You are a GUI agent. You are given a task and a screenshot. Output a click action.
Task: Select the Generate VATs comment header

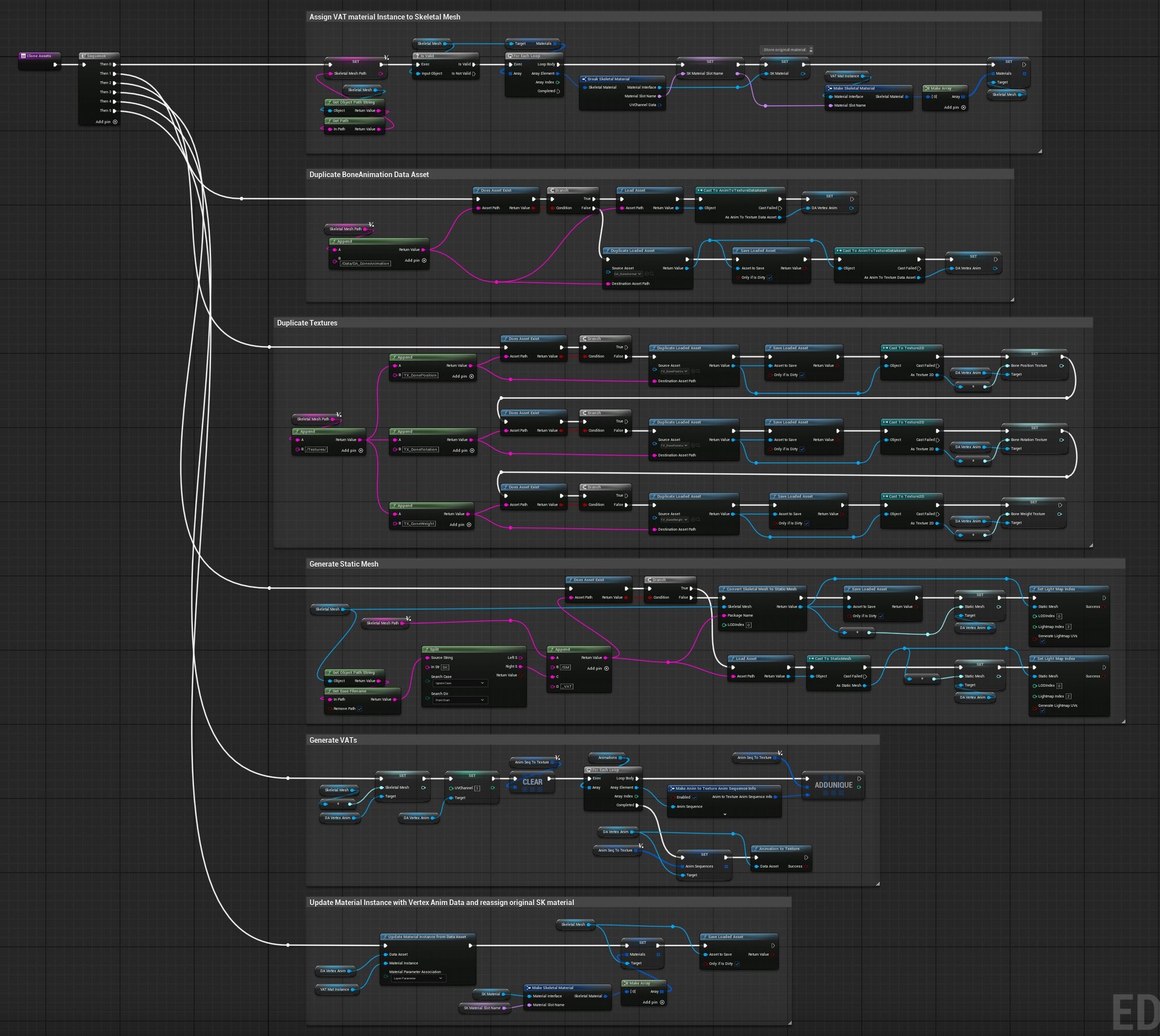tap(334, 740)
